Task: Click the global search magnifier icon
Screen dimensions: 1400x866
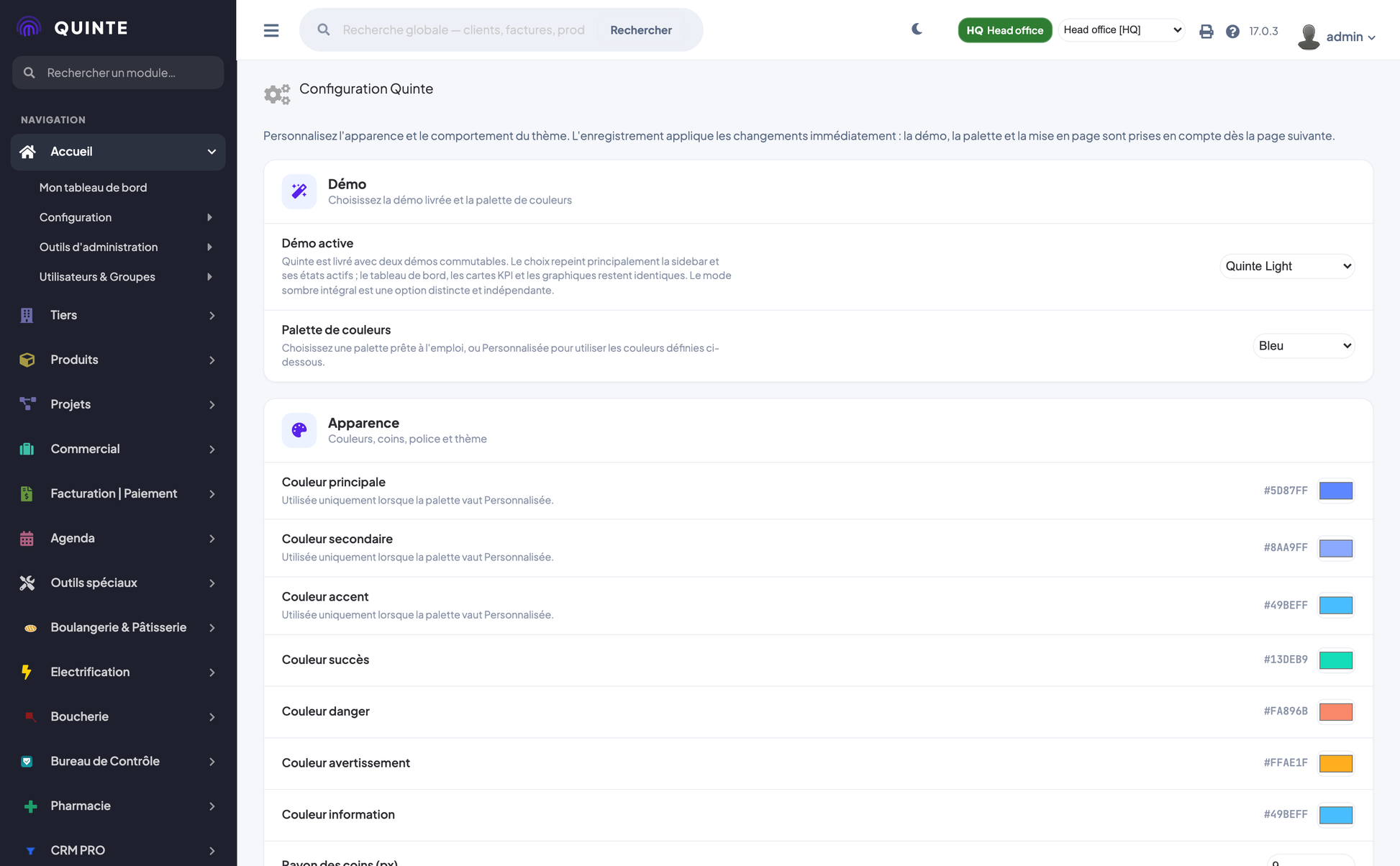Action: tap(324, 29)
